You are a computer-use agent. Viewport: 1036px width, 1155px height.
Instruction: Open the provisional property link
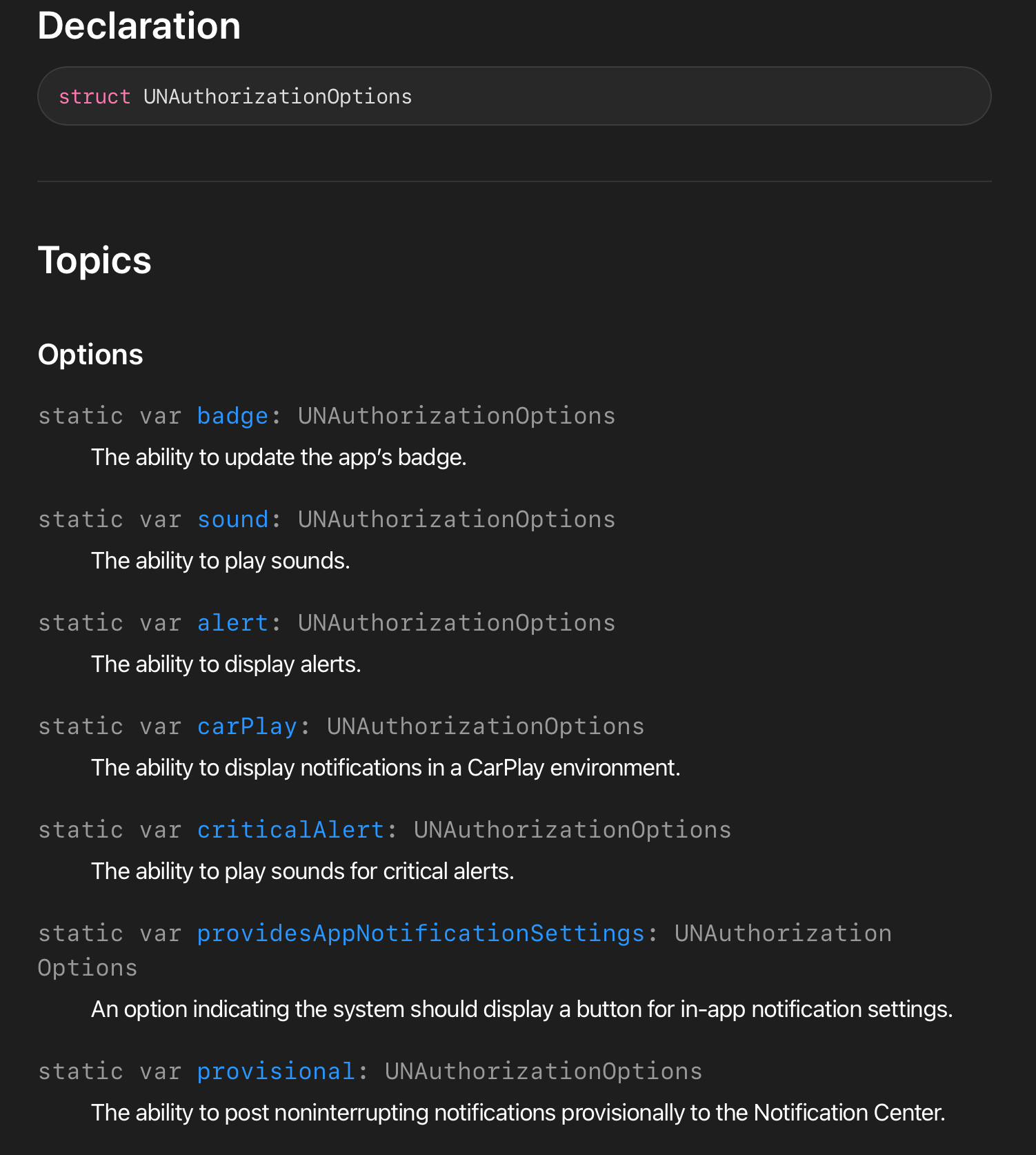pyautogui.click(x=276, y=1072)
